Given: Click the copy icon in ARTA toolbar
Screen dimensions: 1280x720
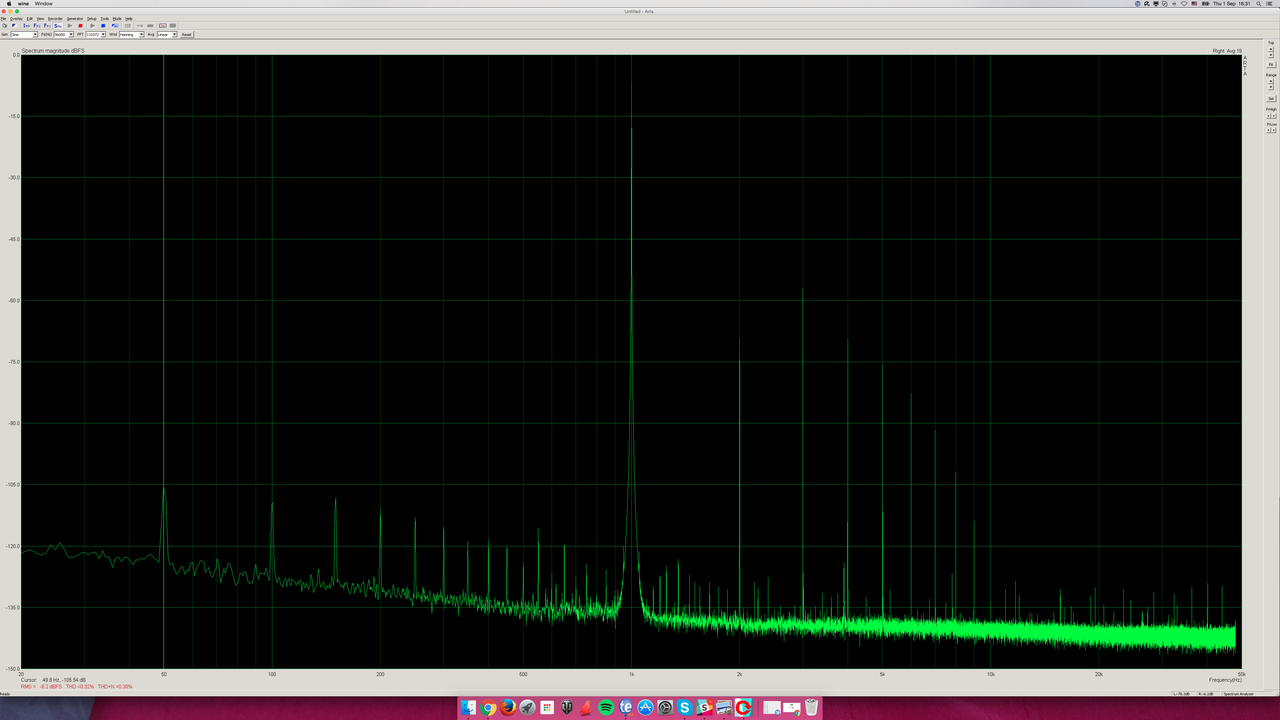Looking at the screenshot, I should pos(5,26).
